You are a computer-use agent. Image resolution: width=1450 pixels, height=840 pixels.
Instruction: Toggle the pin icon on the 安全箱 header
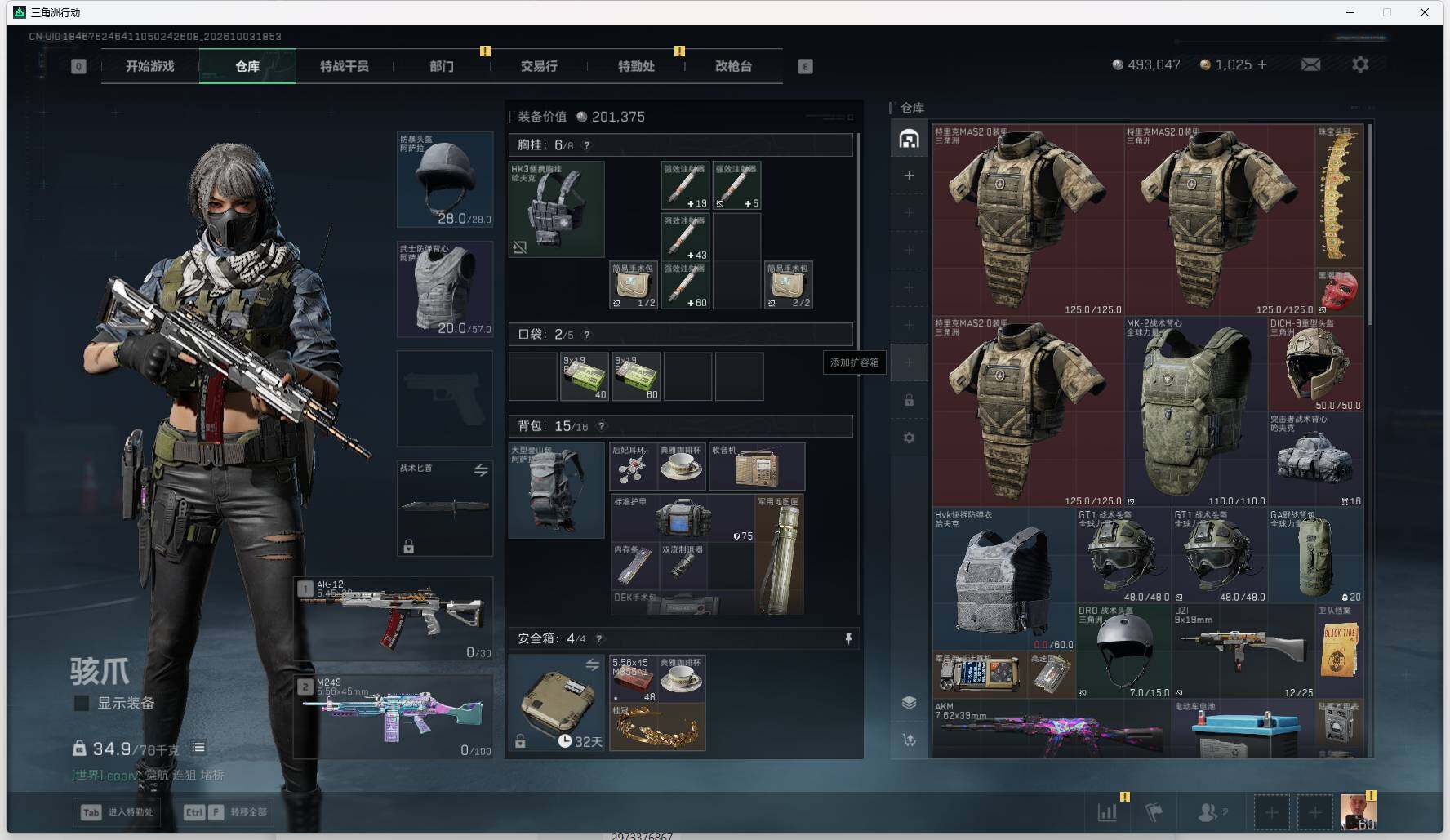(848, 638)
